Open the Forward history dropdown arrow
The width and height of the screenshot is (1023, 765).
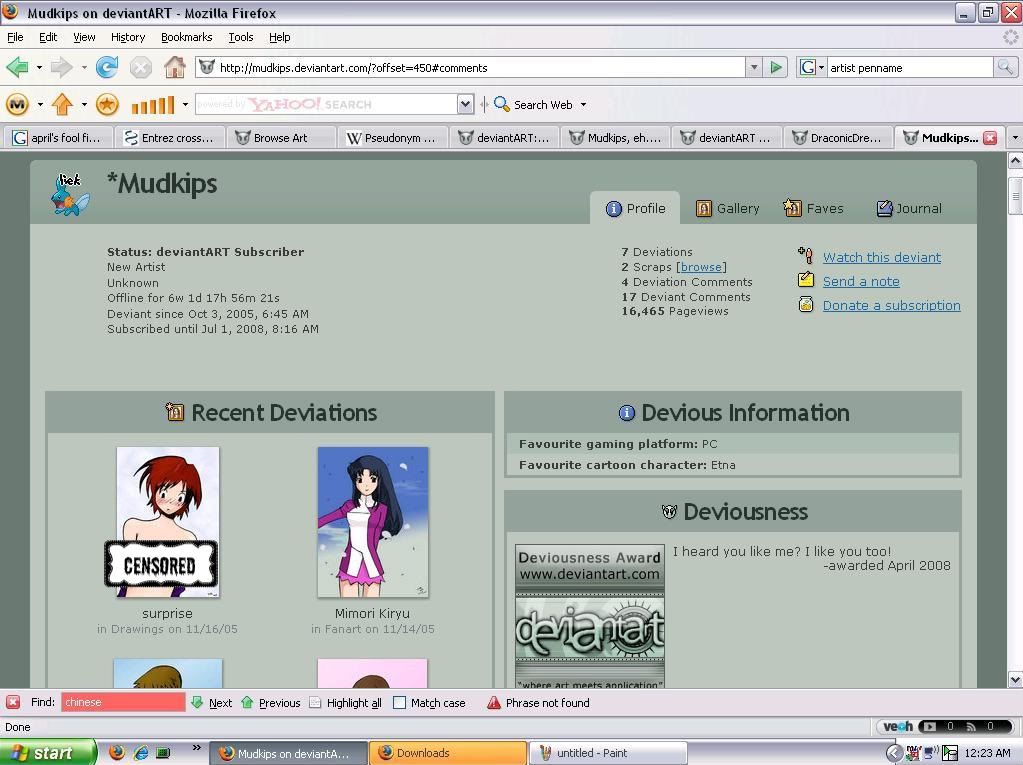point(84,67)
